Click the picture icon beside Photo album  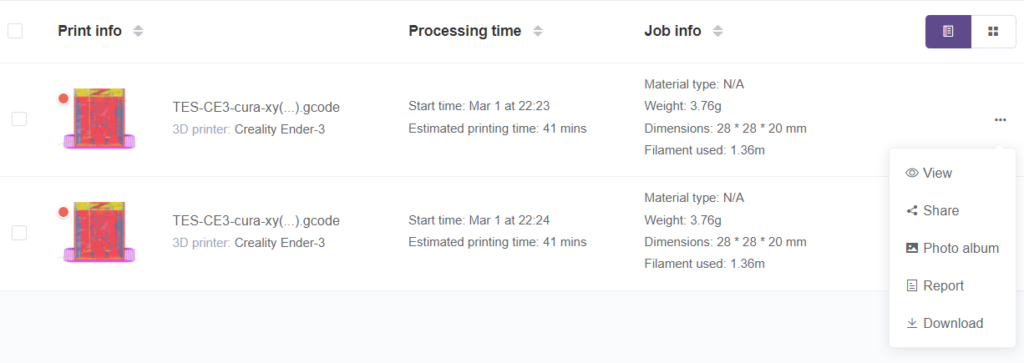(912, 248)
